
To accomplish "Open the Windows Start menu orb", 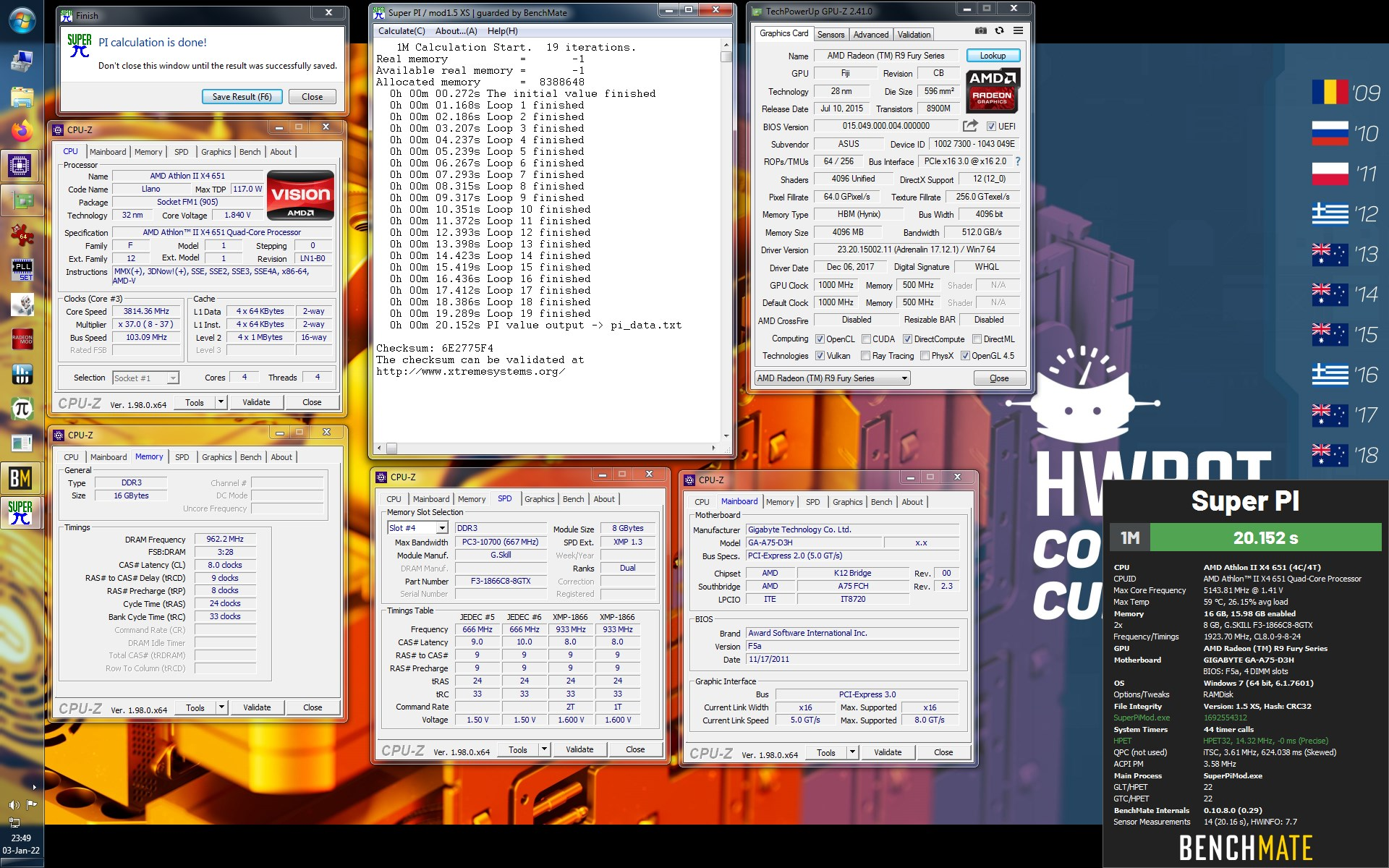I will tap(22, 20).
